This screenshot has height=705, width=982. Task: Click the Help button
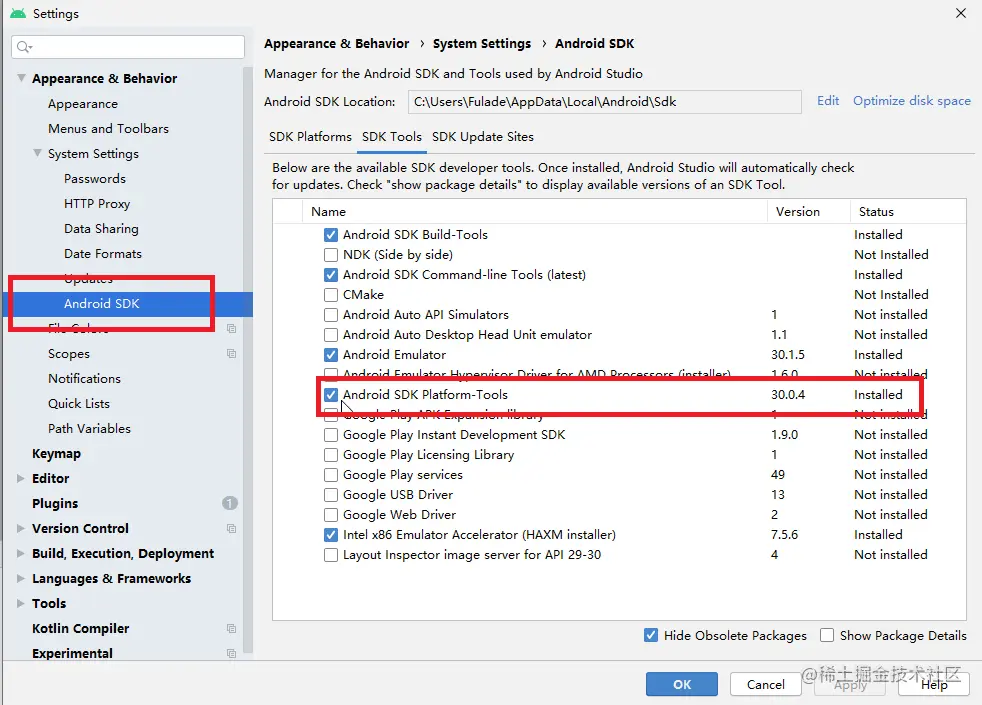(x=934, y=684)
